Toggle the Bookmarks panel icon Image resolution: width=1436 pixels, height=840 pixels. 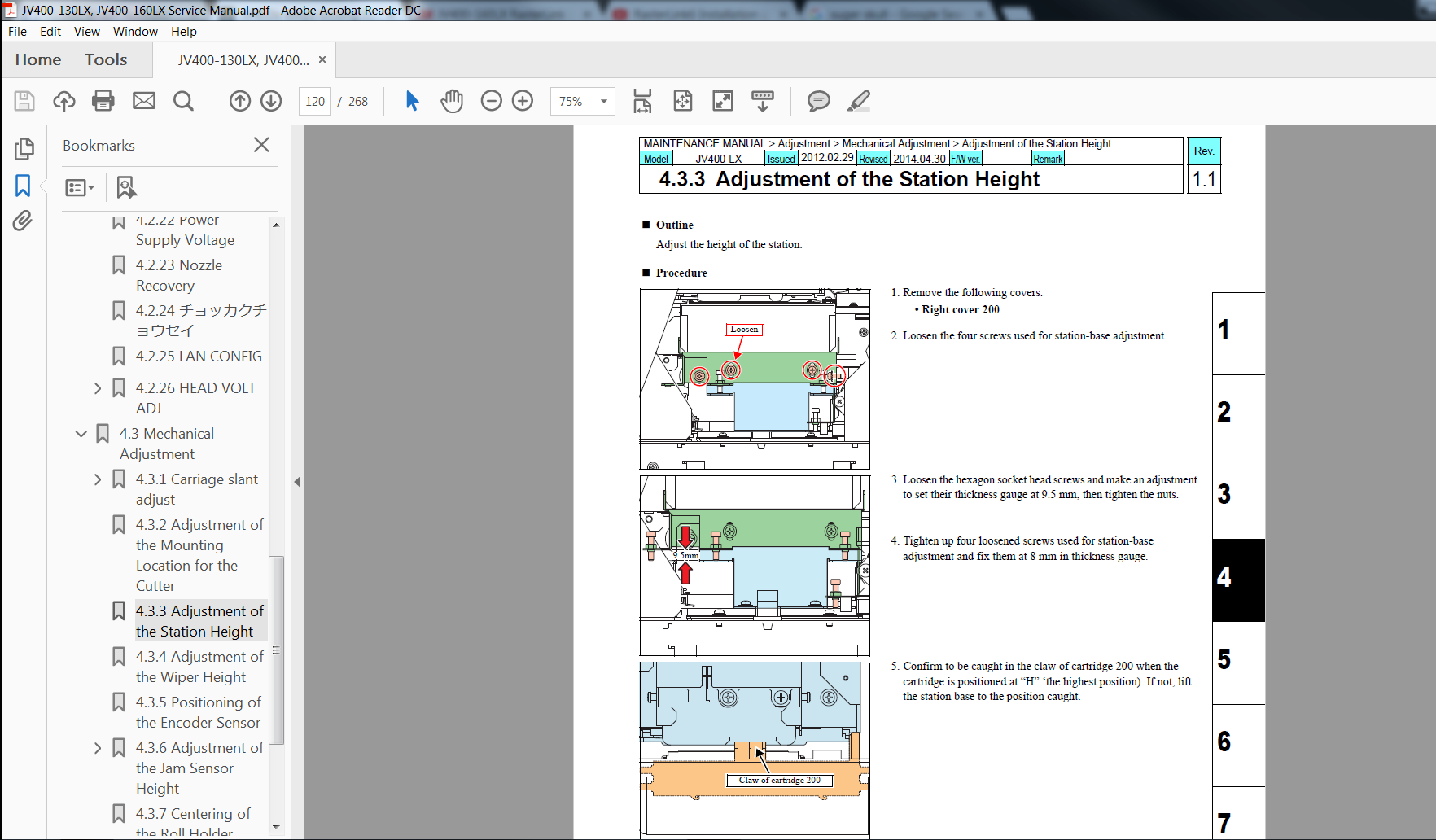coord(23,186)
